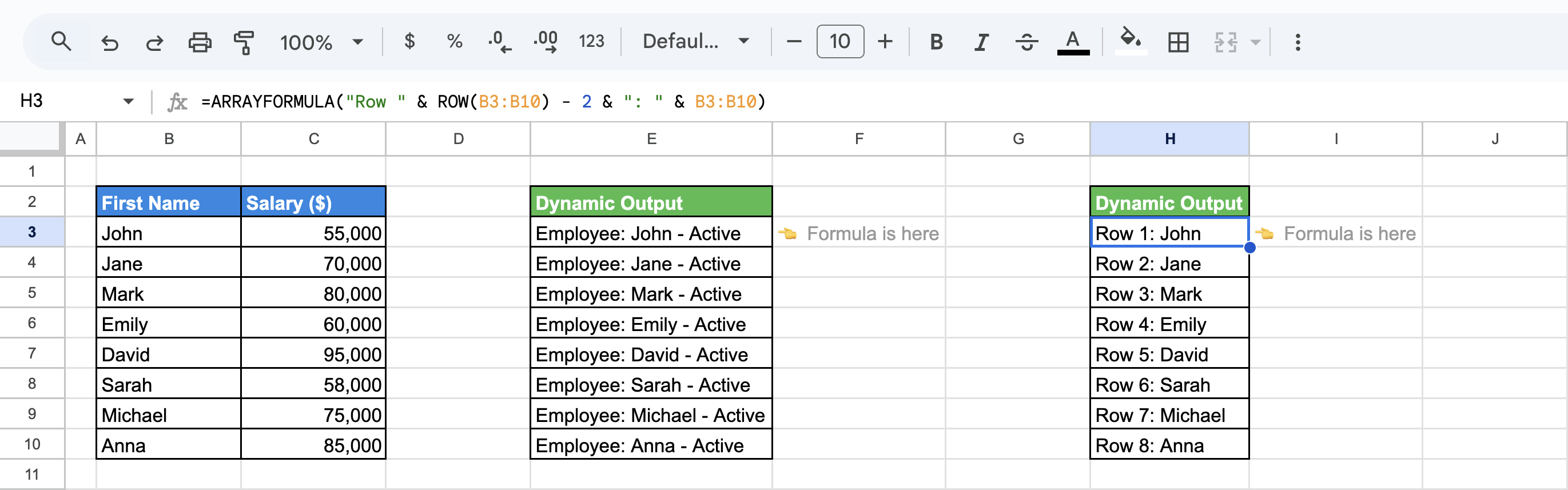Screen dimensions: 1568x490
Task: Select column B header
Action: (169, 139)
